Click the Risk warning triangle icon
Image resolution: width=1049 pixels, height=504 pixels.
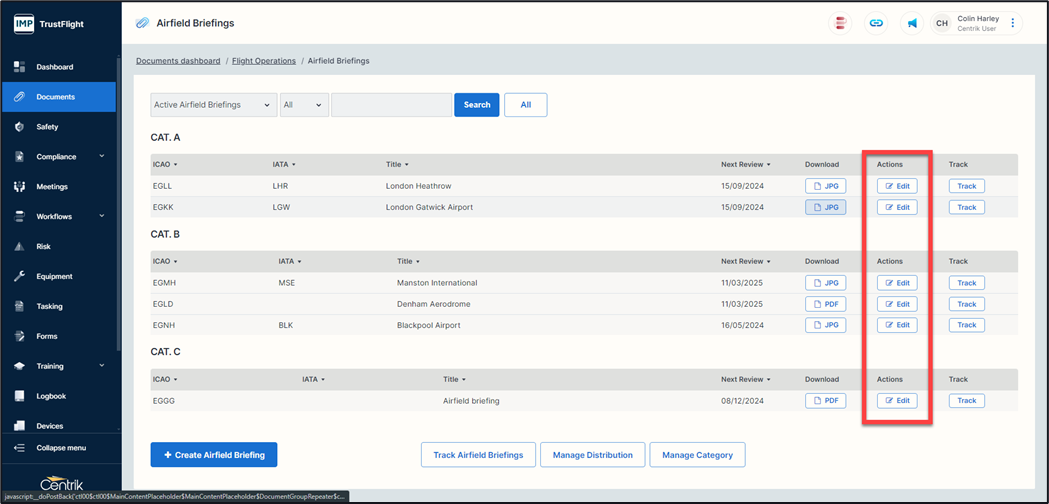click(19, 246)
